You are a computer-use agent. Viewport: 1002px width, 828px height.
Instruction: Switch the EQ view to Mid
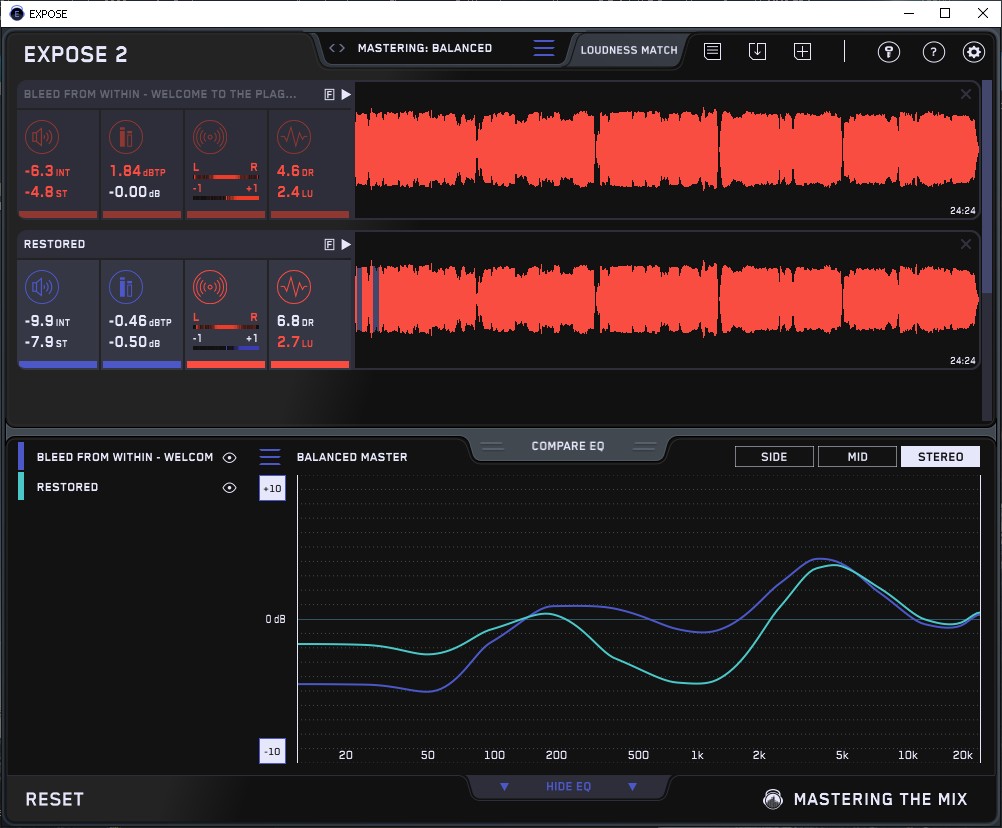pos(857,457)
